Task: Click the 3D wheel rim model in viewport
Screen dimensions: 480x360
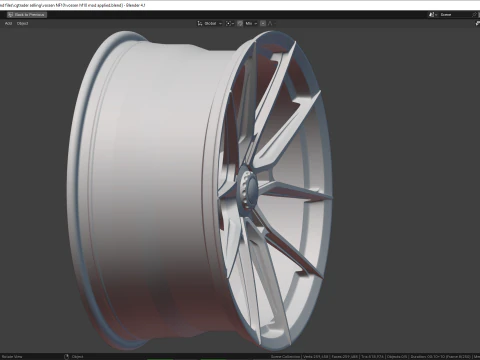Action: pos(200,190)
